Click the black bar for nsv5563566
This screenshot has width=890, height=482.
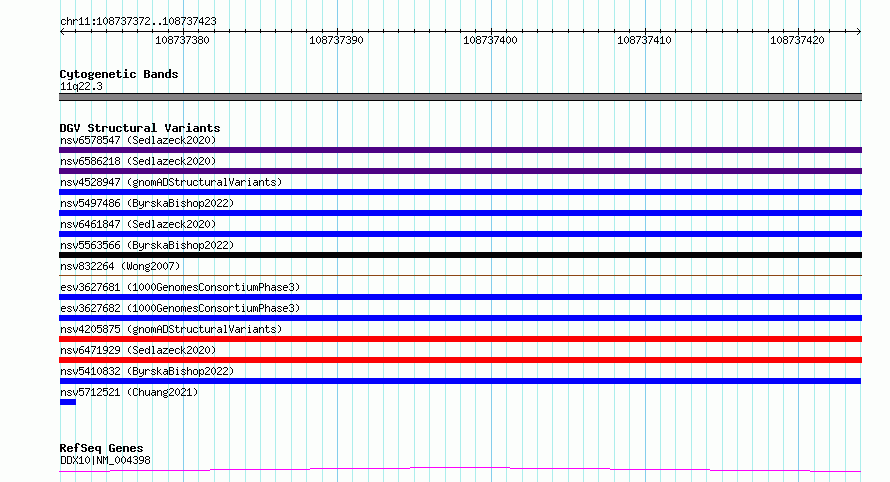[460, 255]
